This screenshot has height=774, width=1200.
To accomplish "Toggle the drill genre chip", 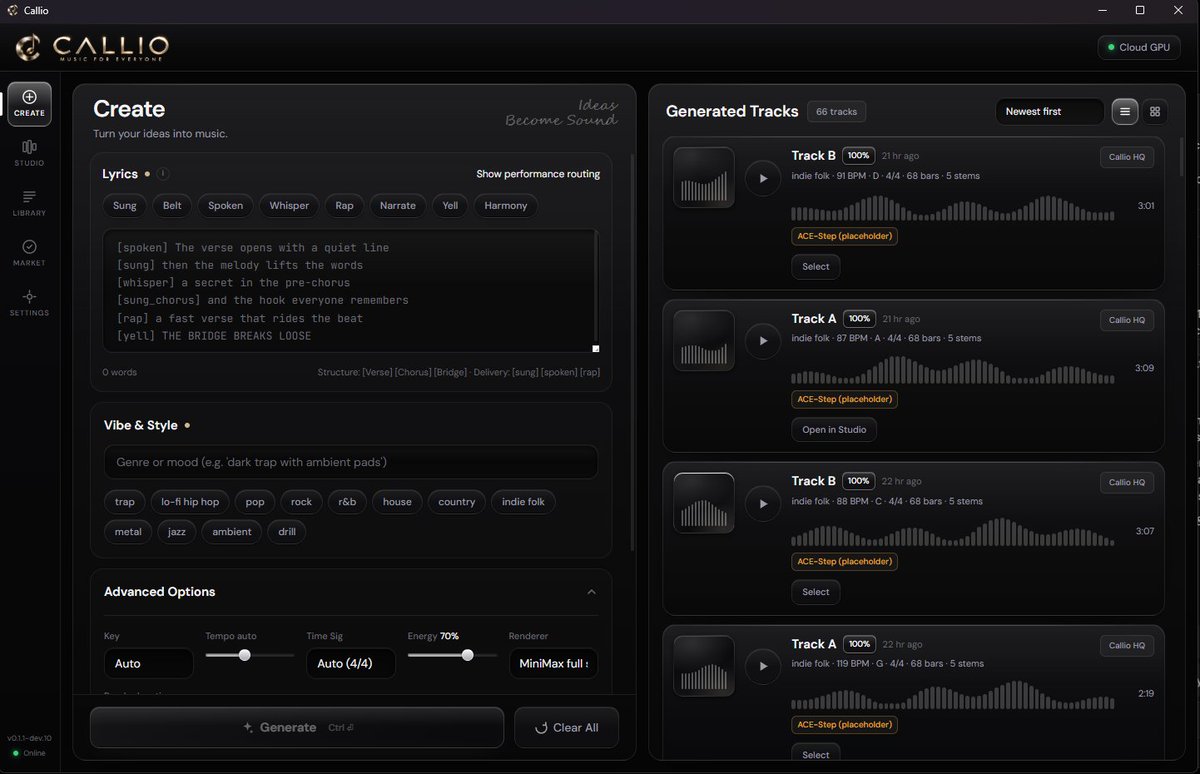I will point(287,532).
